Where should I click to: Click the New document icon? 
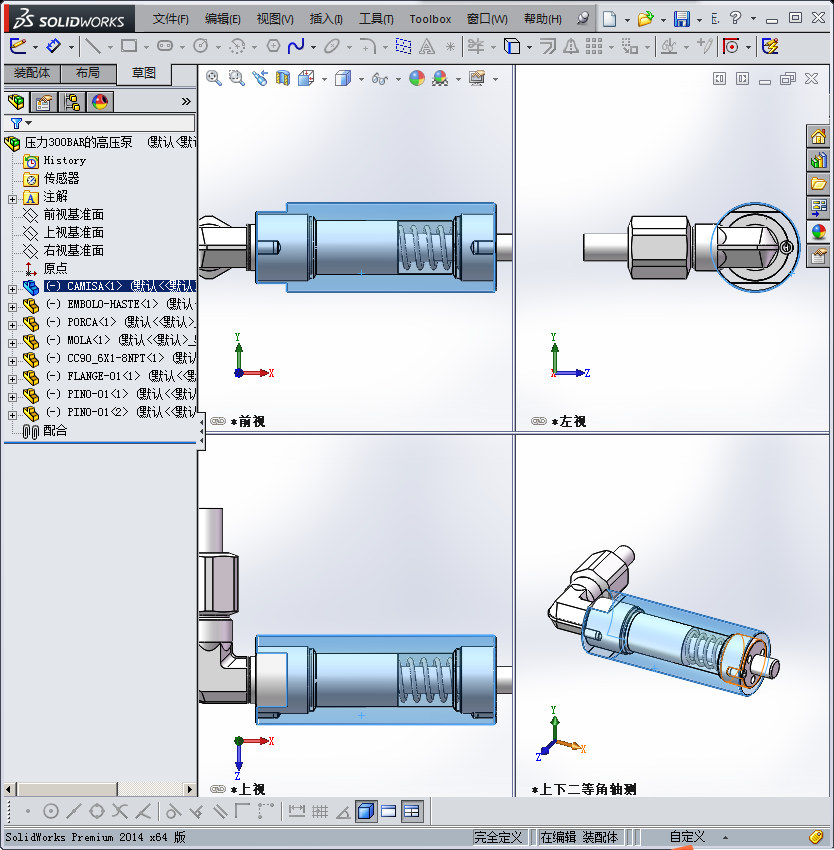610,19
